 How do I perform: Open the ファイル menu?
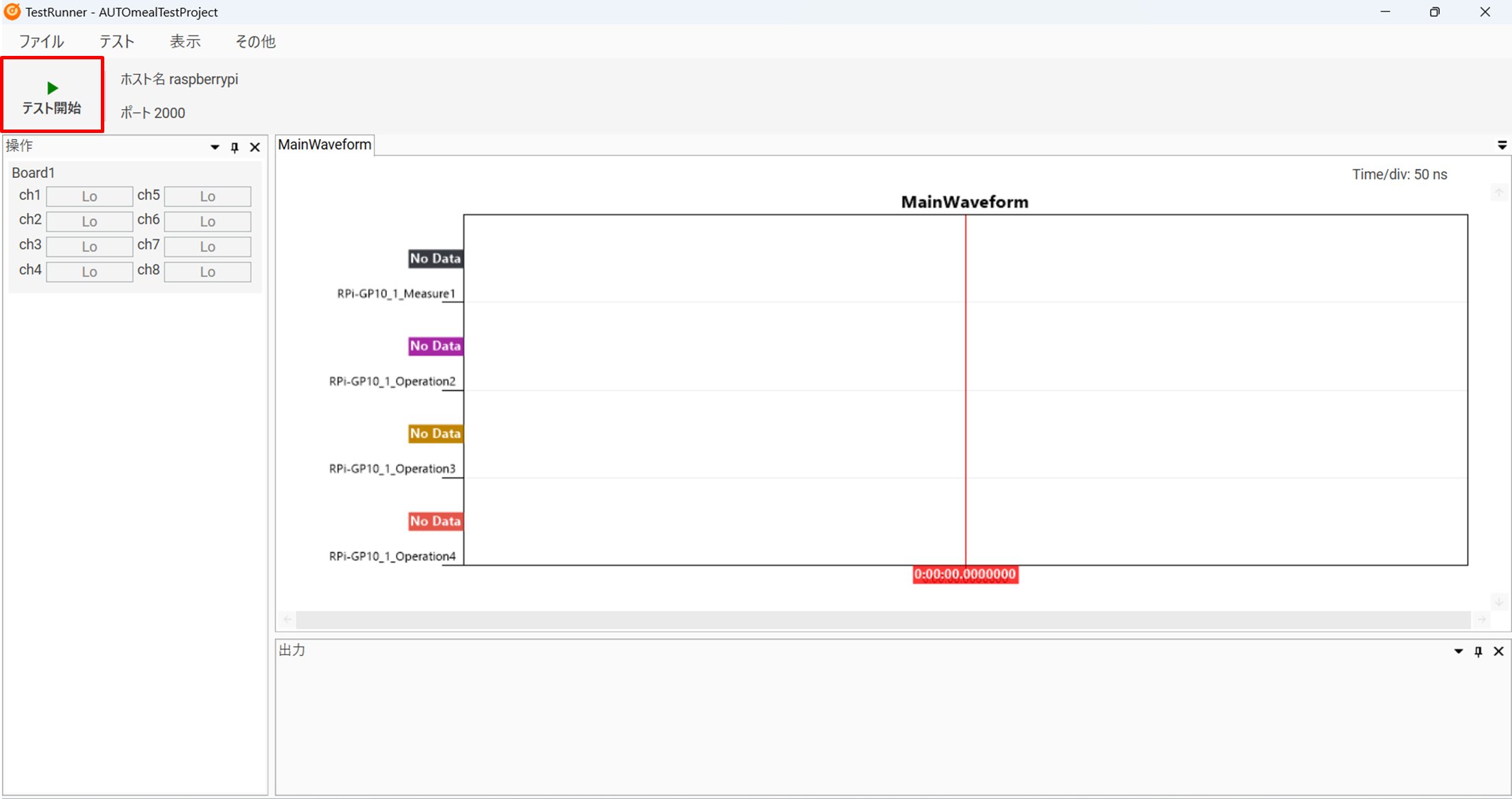42,42
